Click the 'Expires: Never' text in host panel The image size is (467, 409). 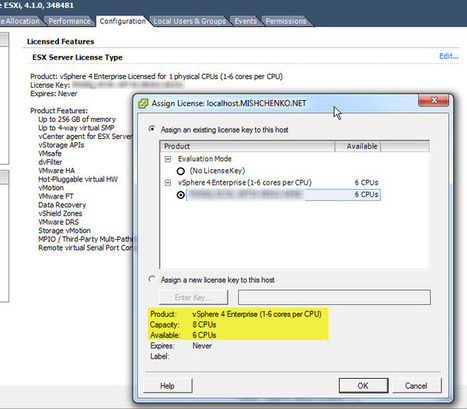pos(54,94)
